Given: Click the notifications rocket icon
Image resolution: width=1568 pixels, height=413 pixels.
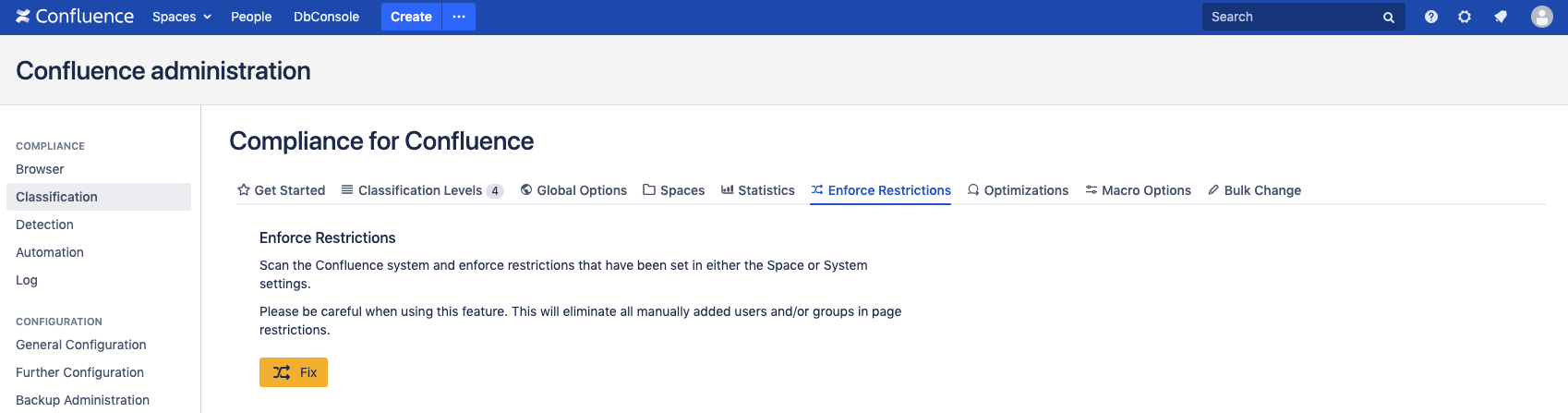Looking at the screenshot, I should pos(1501,17).
